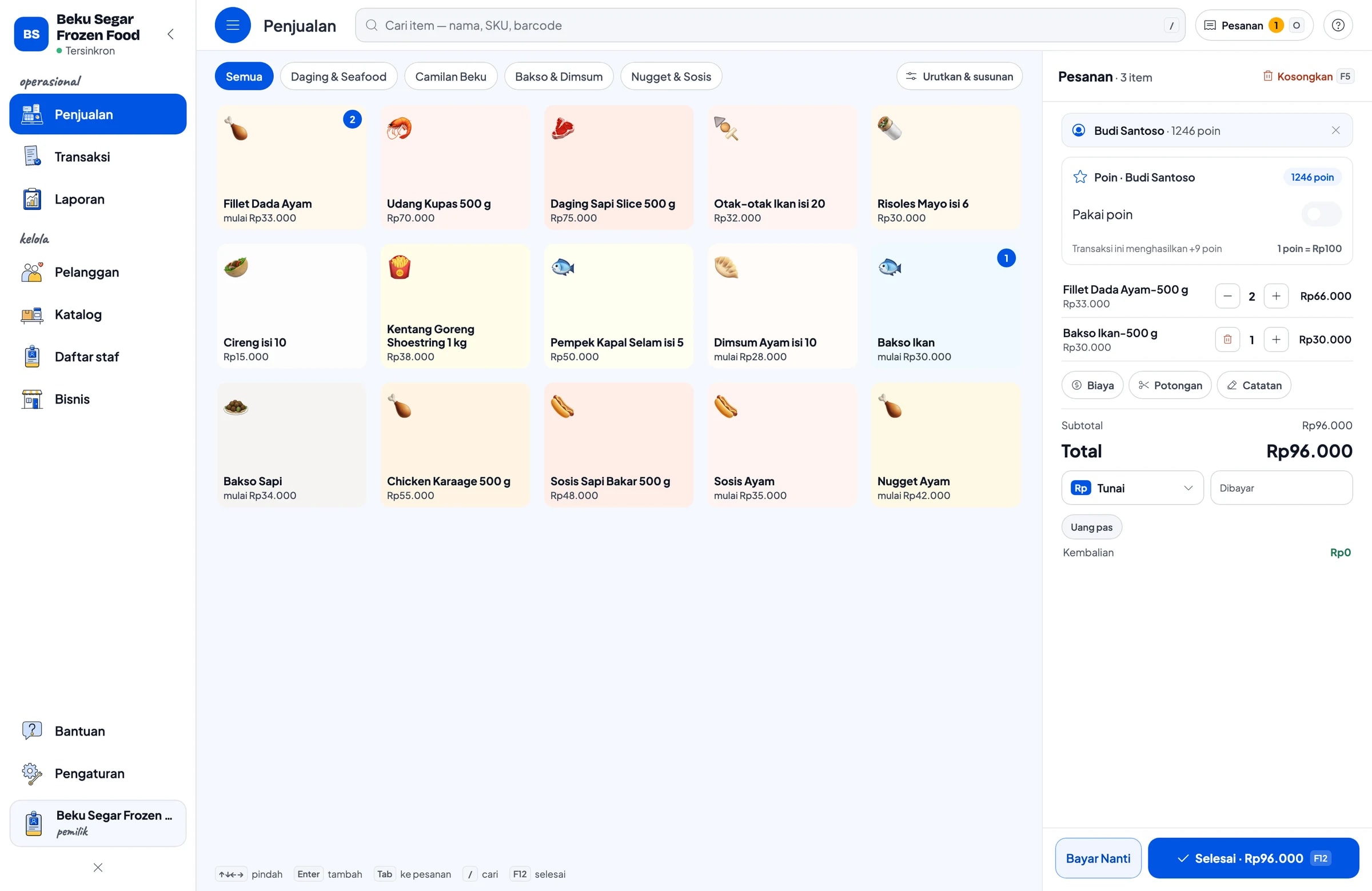Collapse the sidebar with the chevron
This screenshot has width=1372, height=891.
click(x=170, y=34)
